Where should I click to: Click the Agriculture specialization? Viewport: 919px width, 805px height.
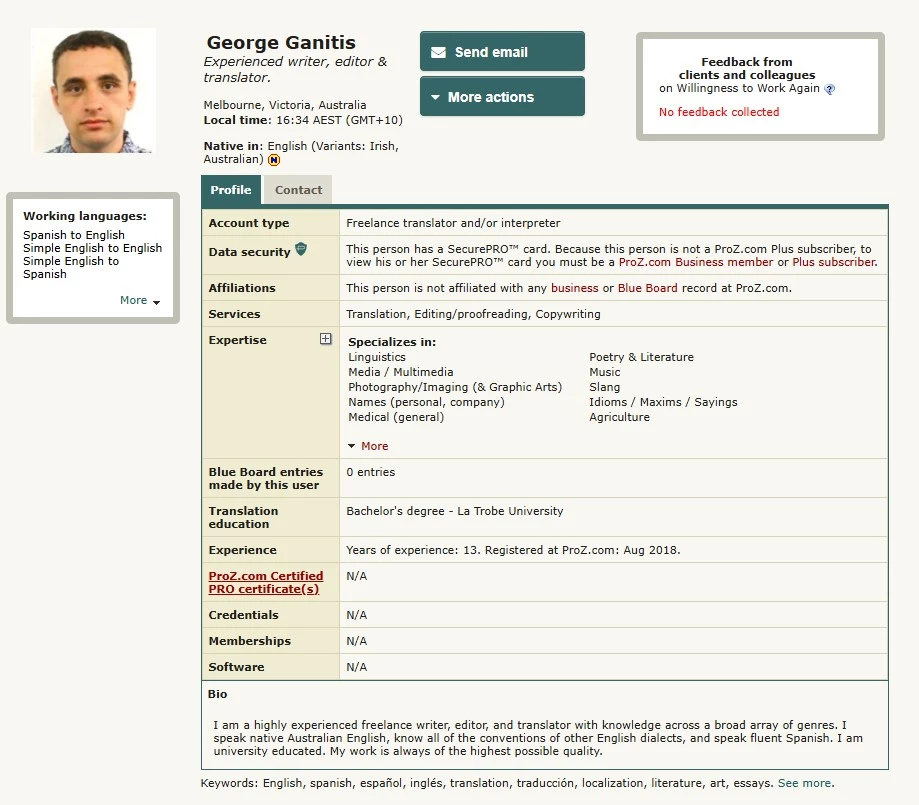click(x=619, y=417)
